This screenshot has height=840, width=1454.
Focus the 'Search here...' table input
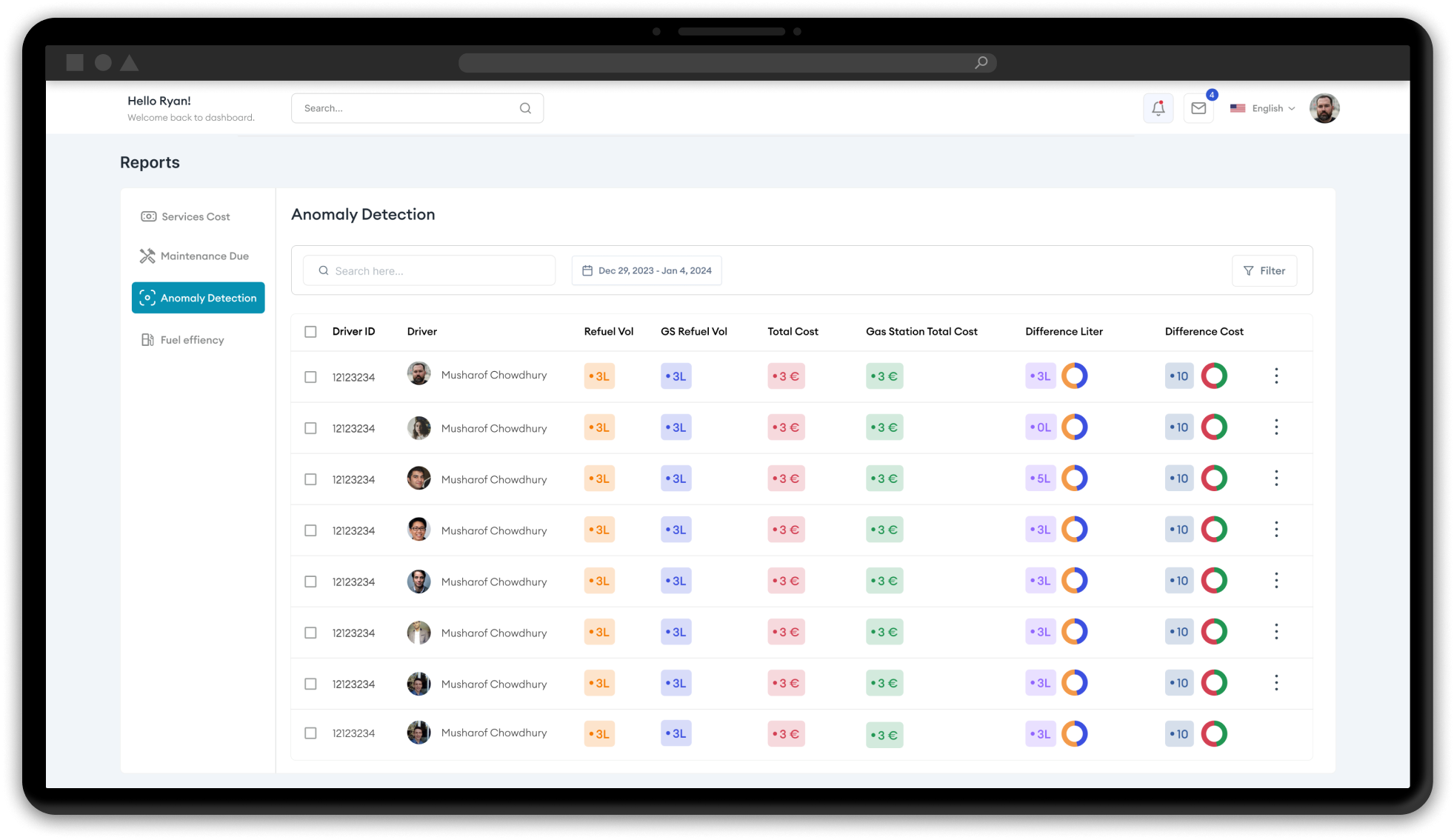437,271
